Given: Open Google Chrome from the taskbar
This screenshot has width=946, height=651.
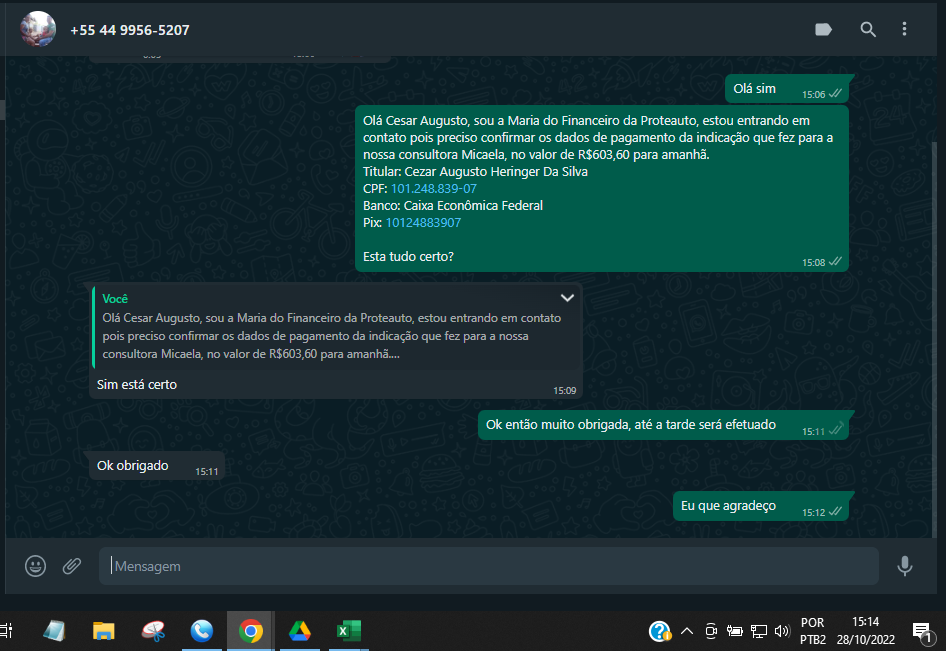Looking at the screenshot, I should pos(251,631).
